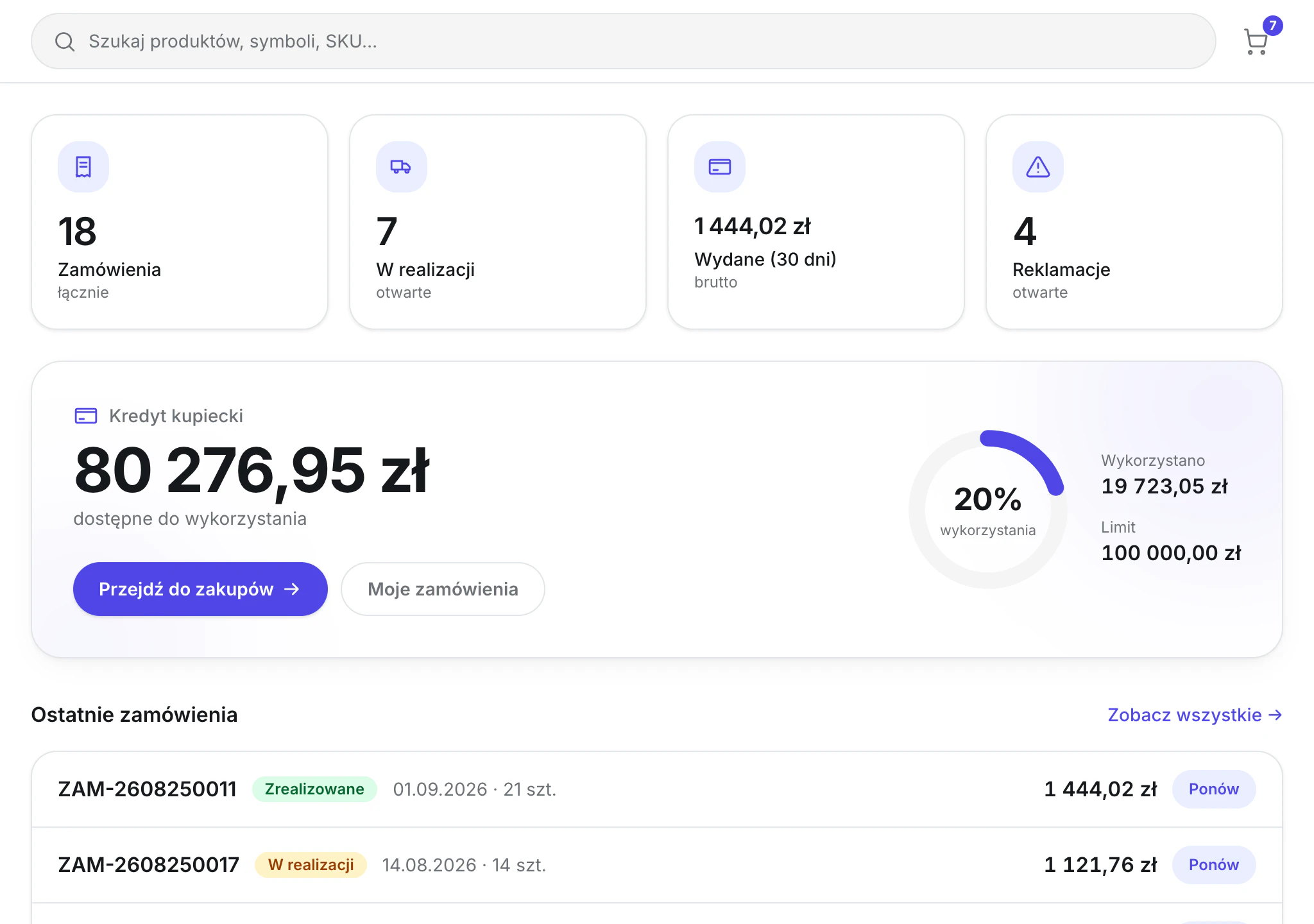The image size is (1314, 924).
Task: Follow the Zobacz wszystkie link
Action: pos(1195,715)
